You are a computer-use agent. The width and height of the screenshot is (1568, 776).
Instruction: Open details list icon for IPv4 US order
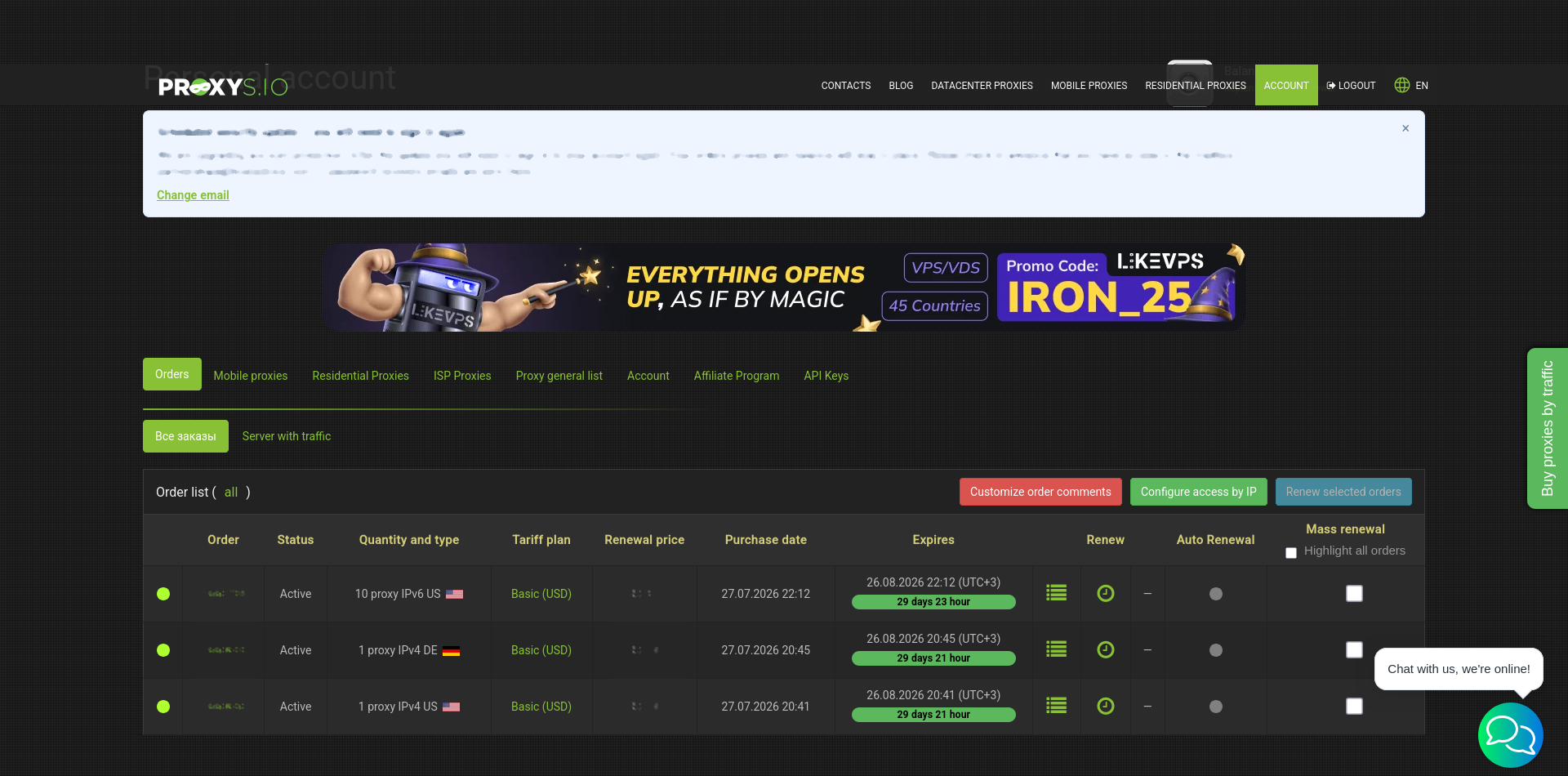click(1056, 706)
